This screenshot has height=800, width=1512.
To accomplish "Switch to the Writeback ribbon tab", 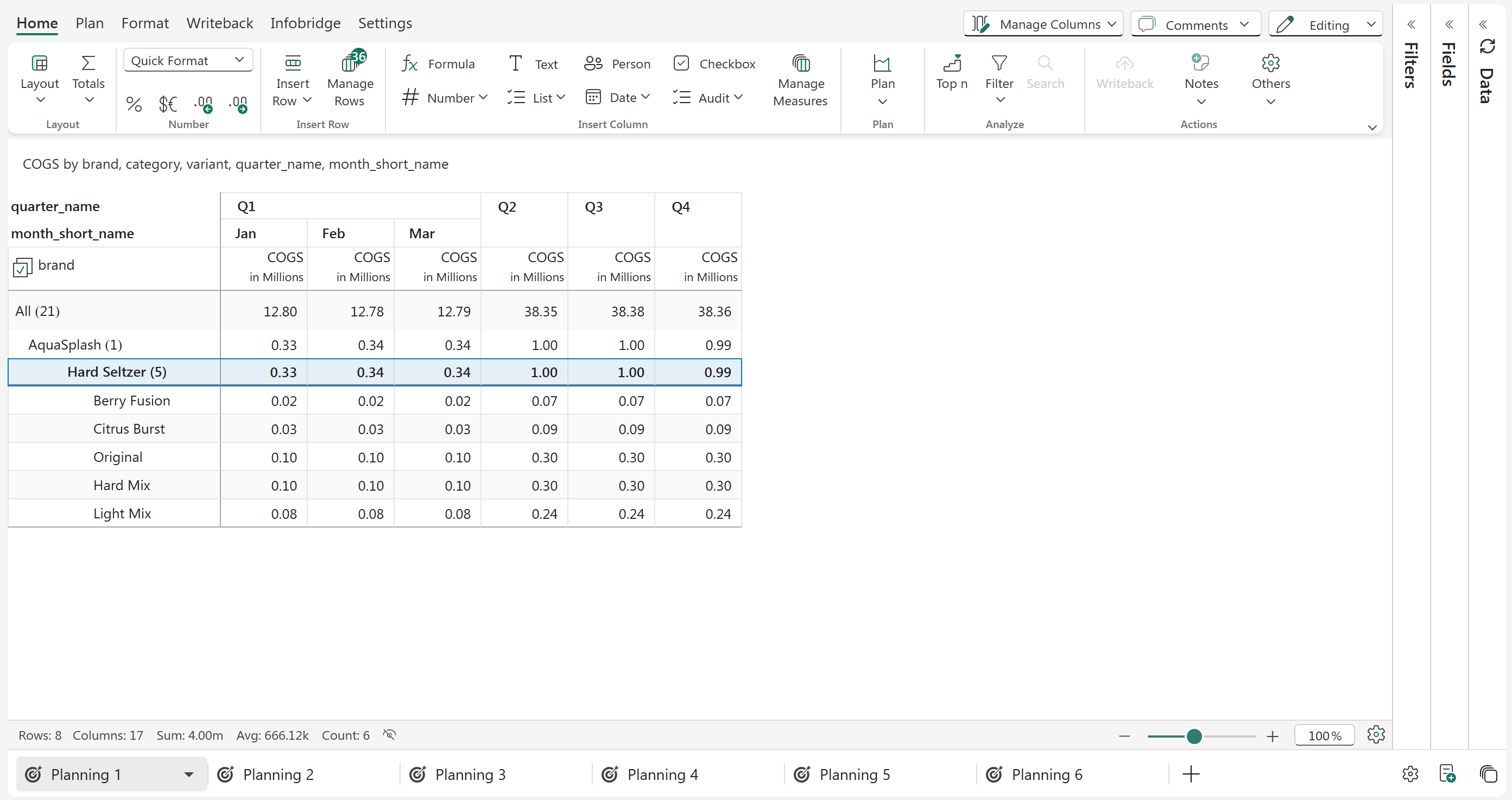I will coord(219,23).
